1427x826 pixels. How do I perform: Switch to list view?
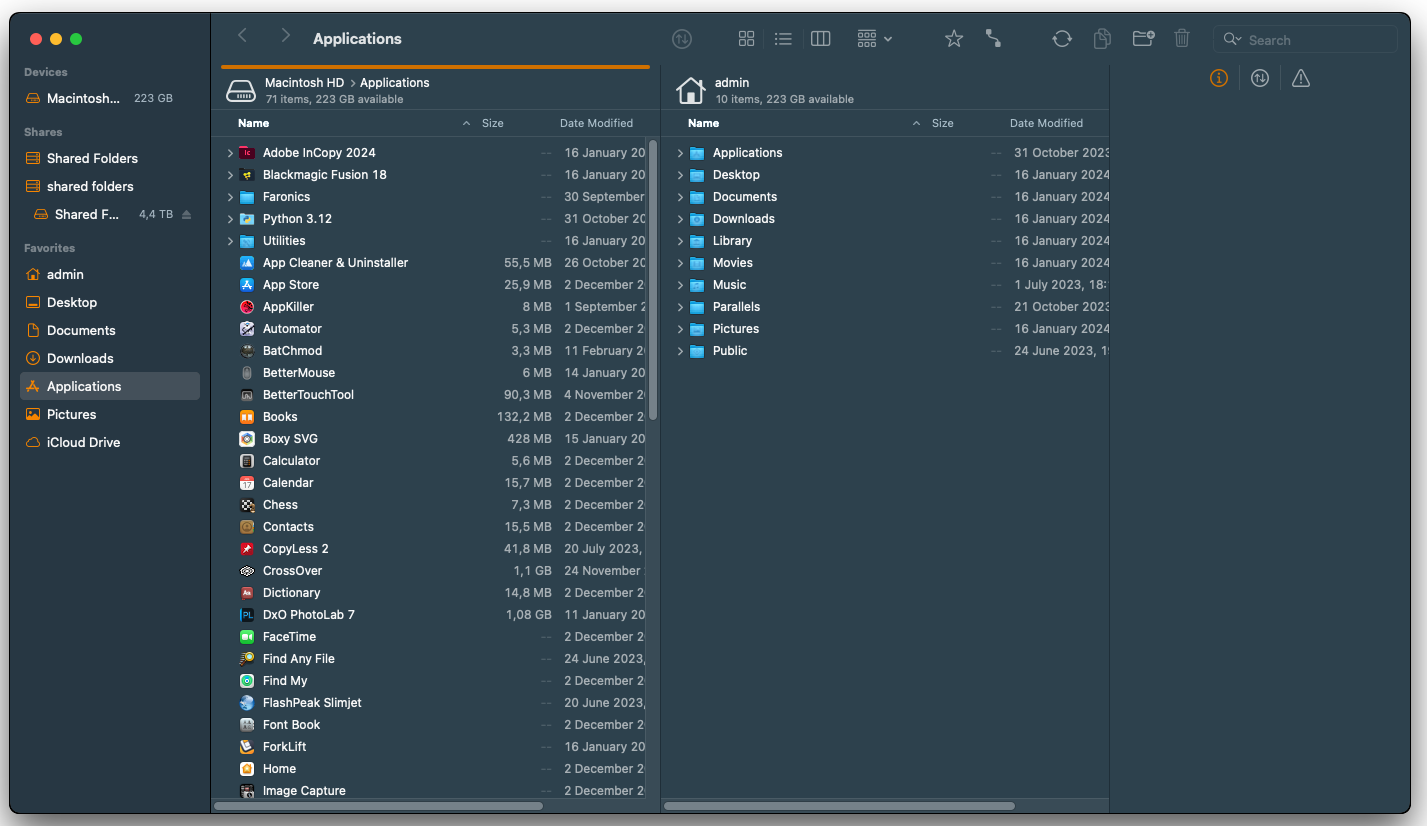click(783, 39)
